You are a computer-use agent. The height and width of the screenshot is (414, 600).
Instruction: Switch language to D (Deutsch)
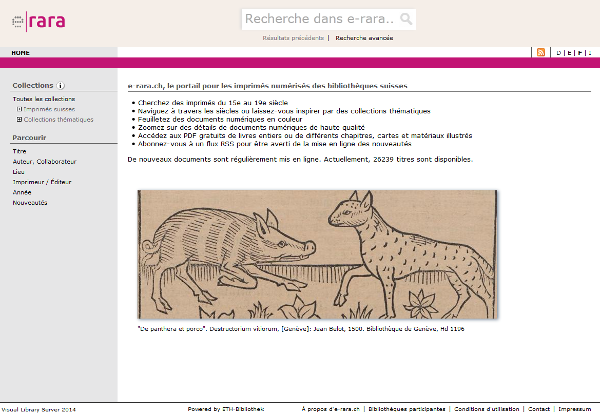(559, 53)
